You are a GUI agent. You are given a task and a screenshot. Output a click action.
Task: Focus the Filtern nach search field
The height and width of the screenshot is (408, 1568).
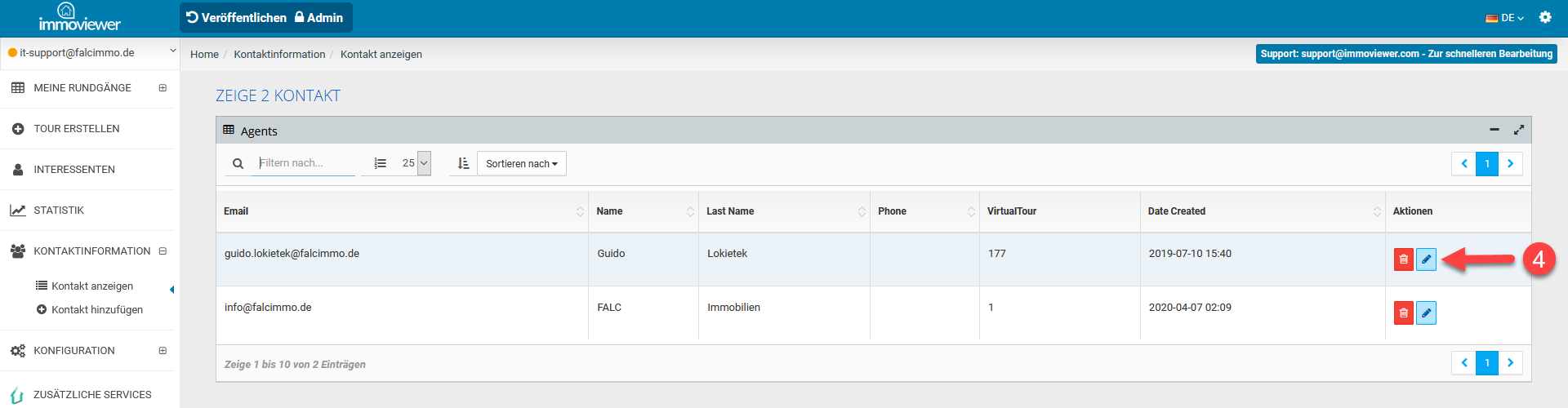point(305,163)
